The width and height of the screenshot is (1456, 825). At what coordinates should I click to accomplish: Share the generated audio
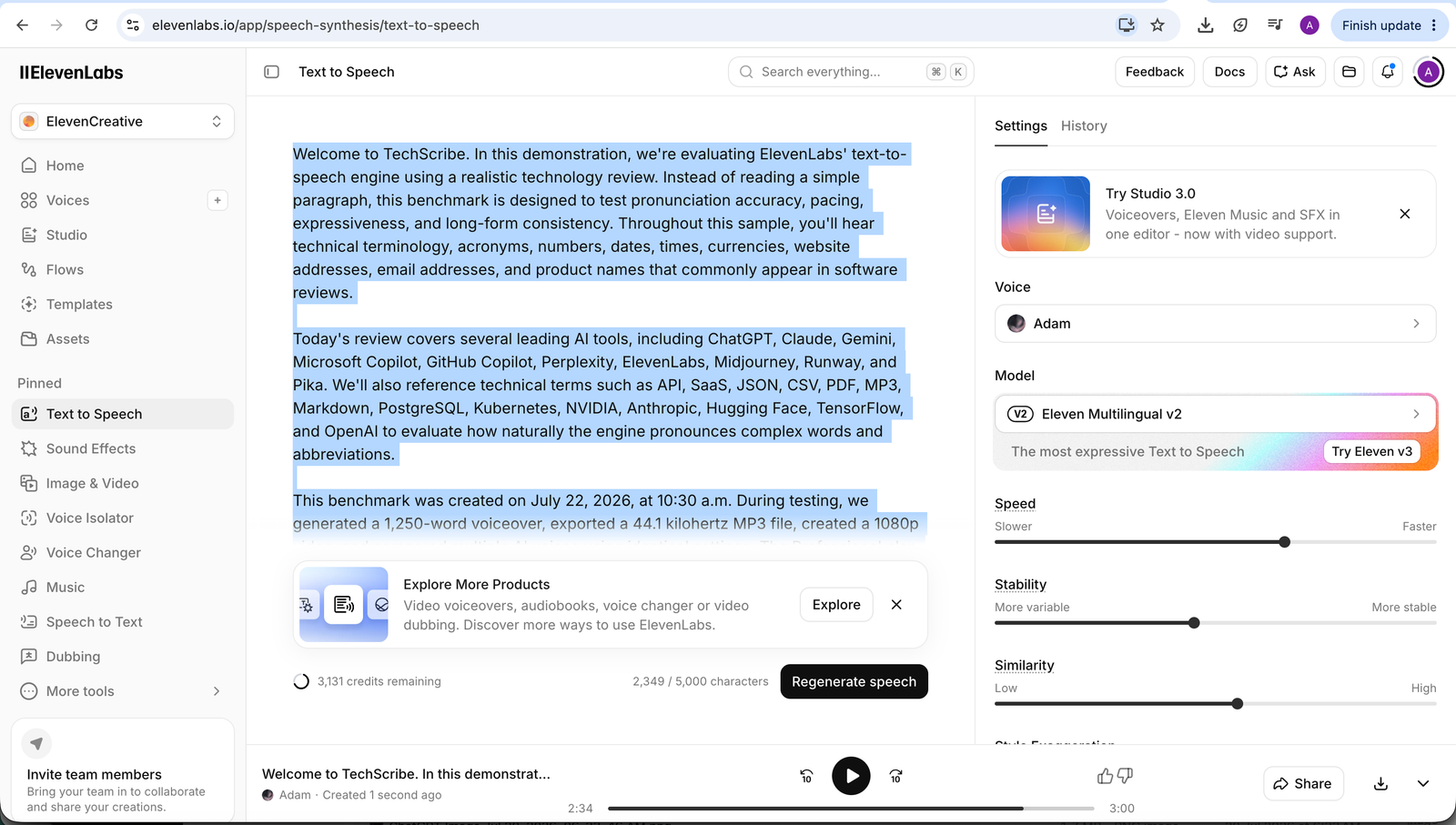(x=1303, y=784)
